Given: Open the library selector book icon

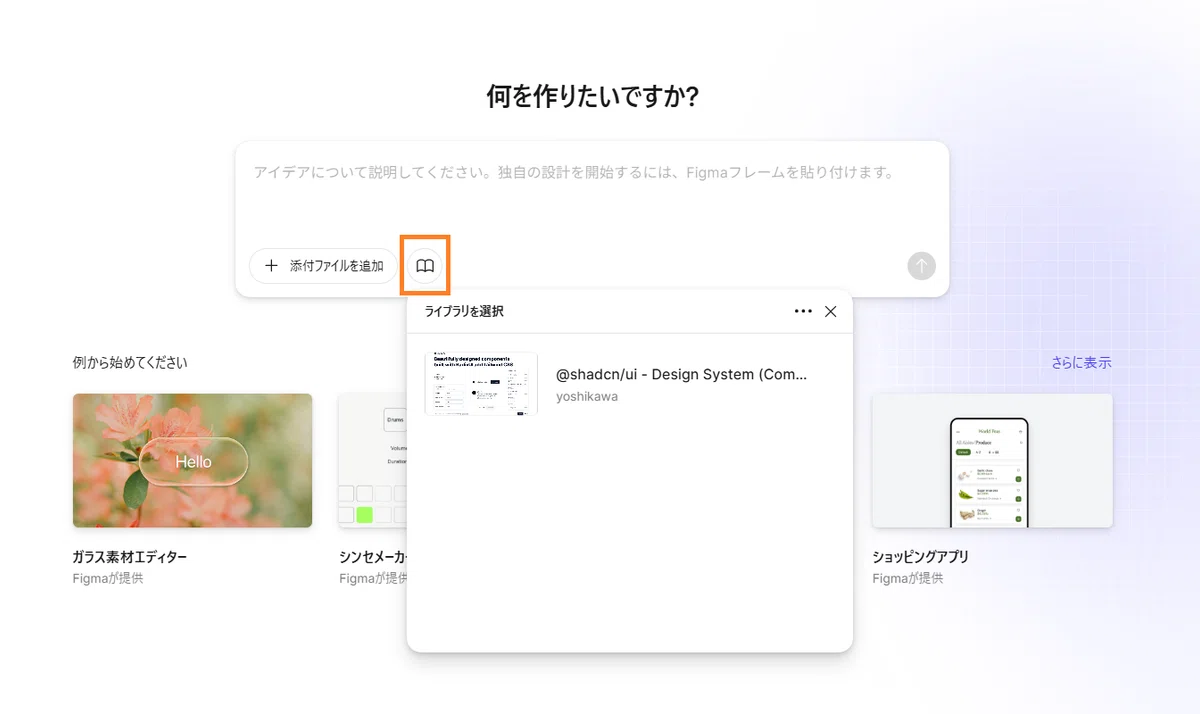Looking at the screenshot, I should (425, 265).
